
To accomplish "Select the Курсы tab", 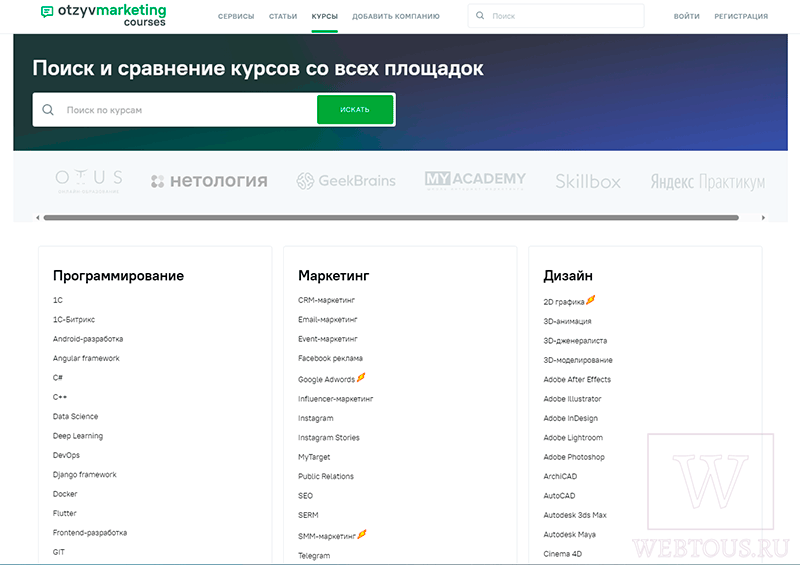I will tap(324, 16).
